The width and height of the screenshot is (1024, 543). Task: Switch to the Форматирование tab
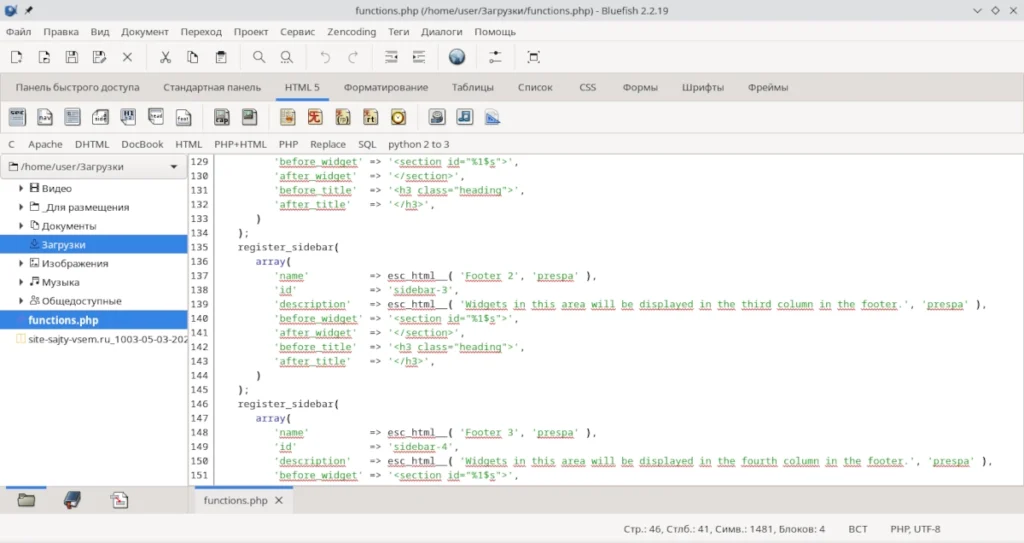tap(386, 87)
